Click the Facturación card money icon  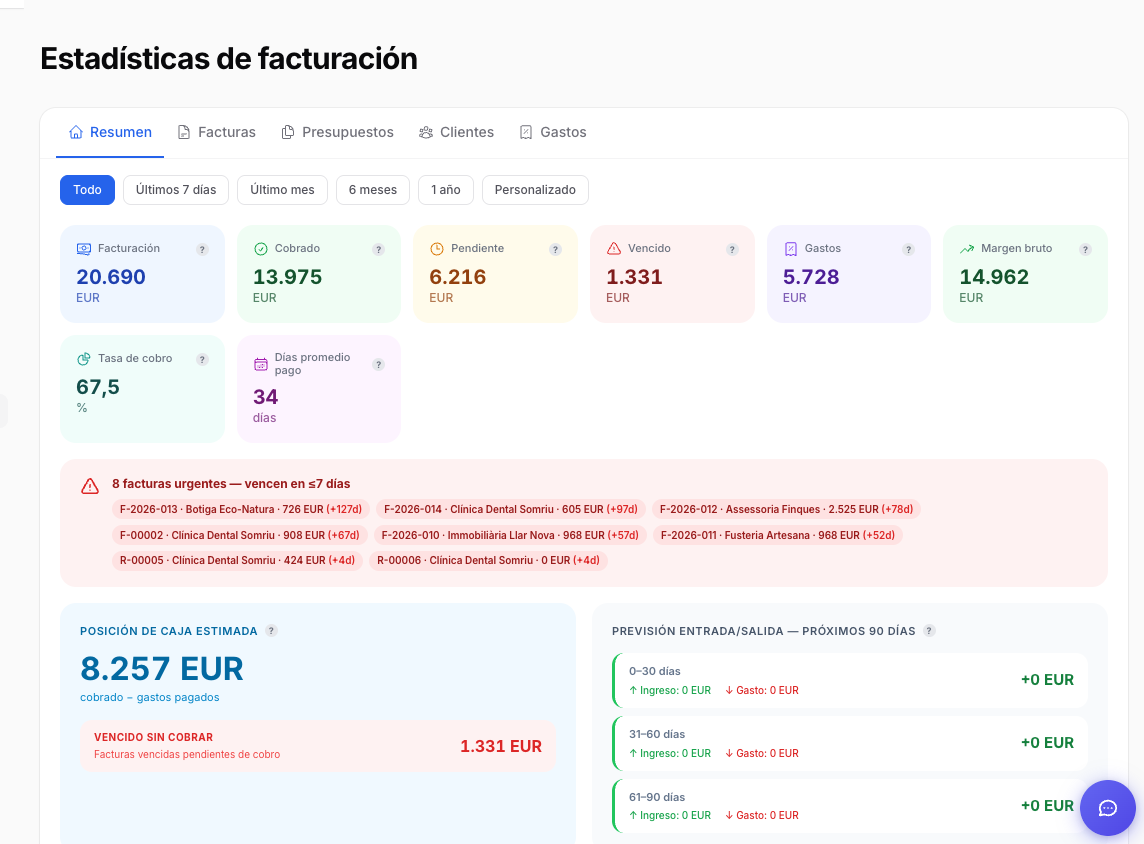click(84, 249)
